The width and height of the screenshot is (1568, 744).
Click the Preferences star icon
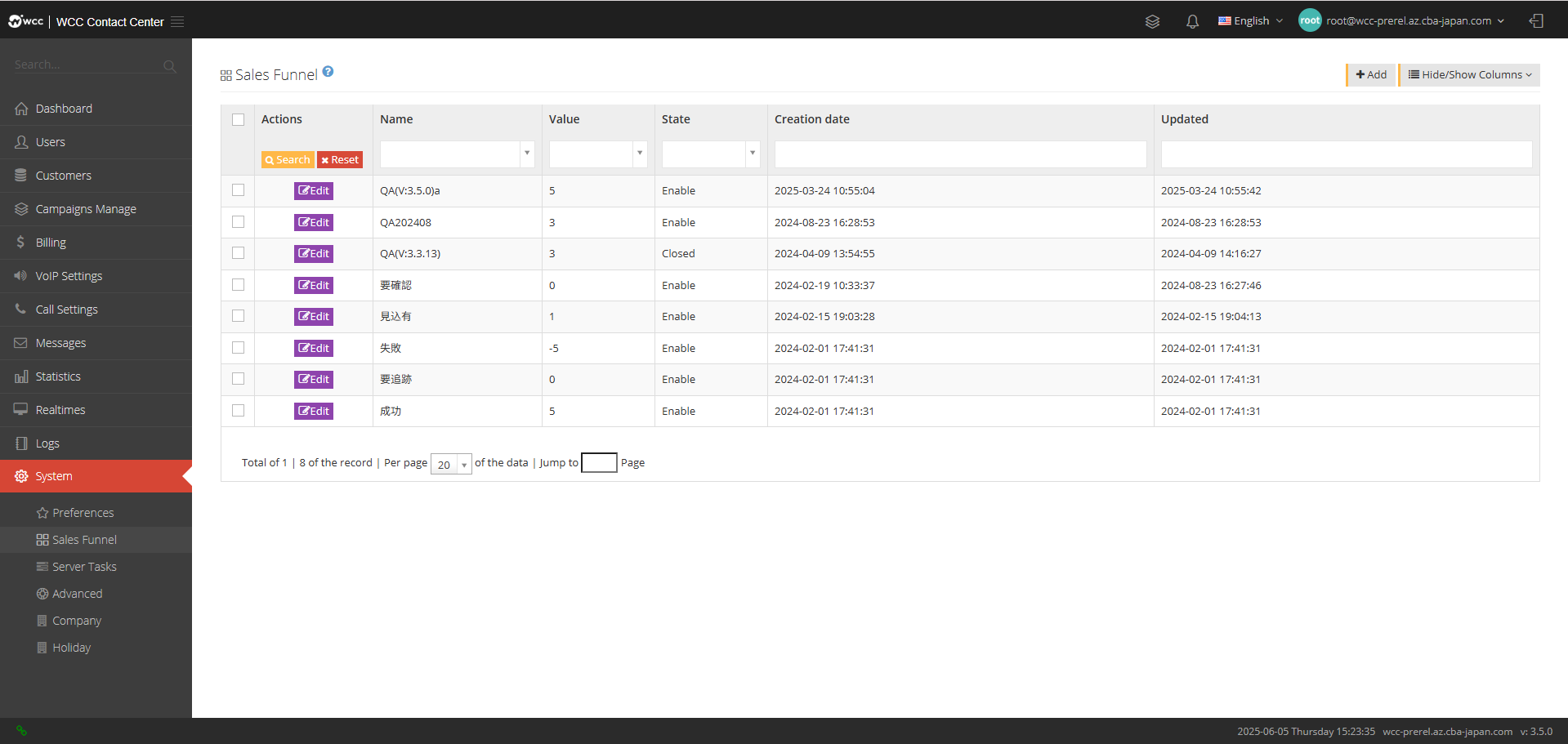42,513
